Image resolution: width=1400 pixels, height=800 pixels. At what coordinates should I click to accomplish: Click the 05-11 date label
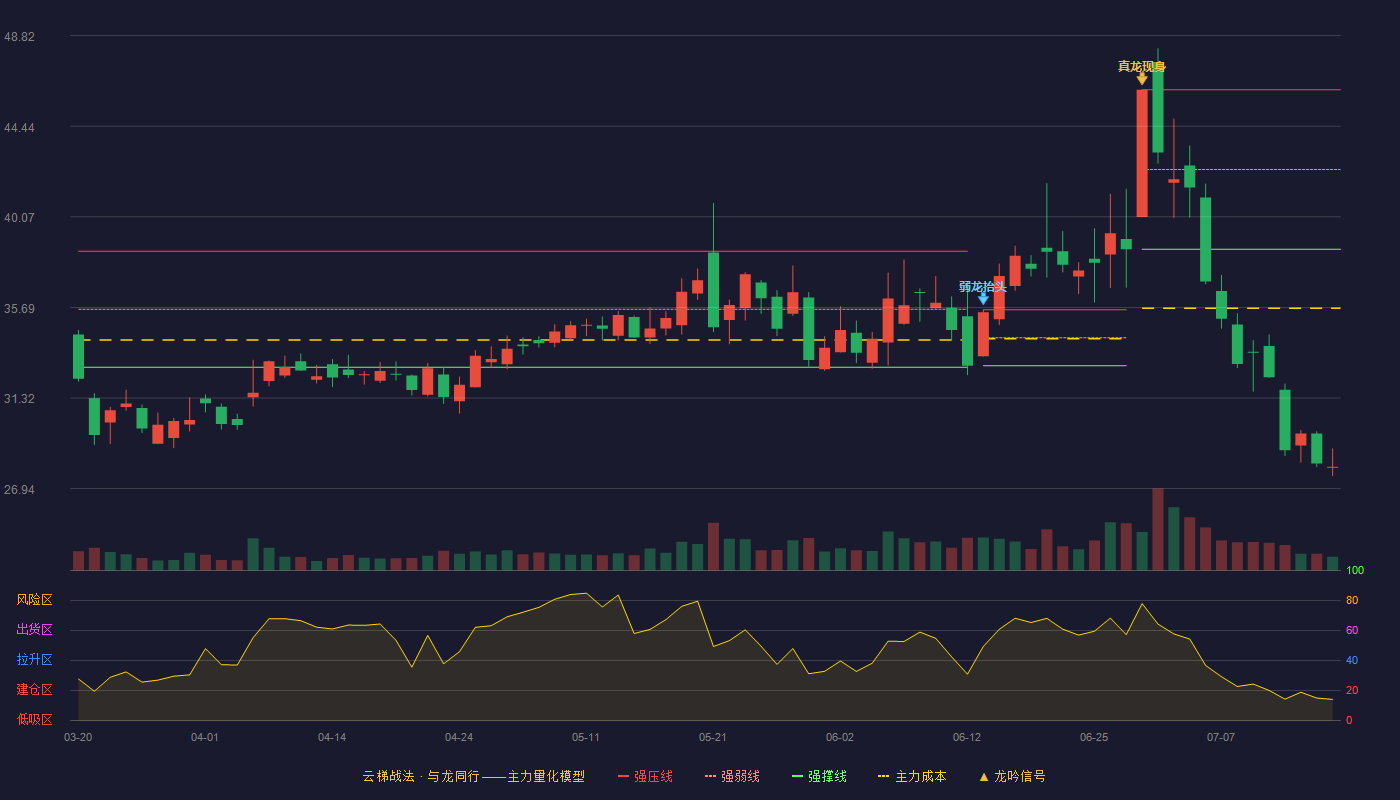coord(586,737)
